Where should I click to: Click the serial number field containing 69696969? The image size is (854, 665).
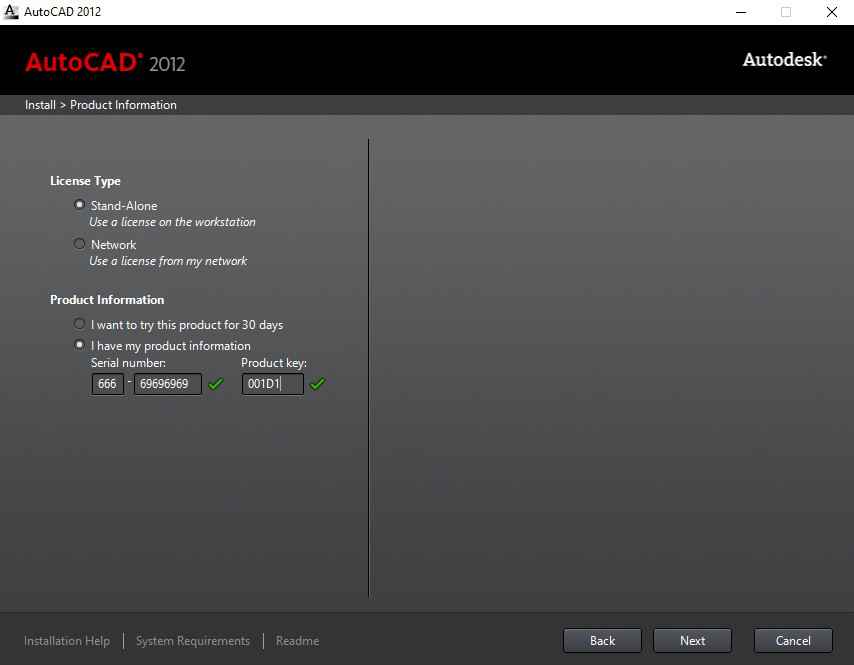[168, 384]
